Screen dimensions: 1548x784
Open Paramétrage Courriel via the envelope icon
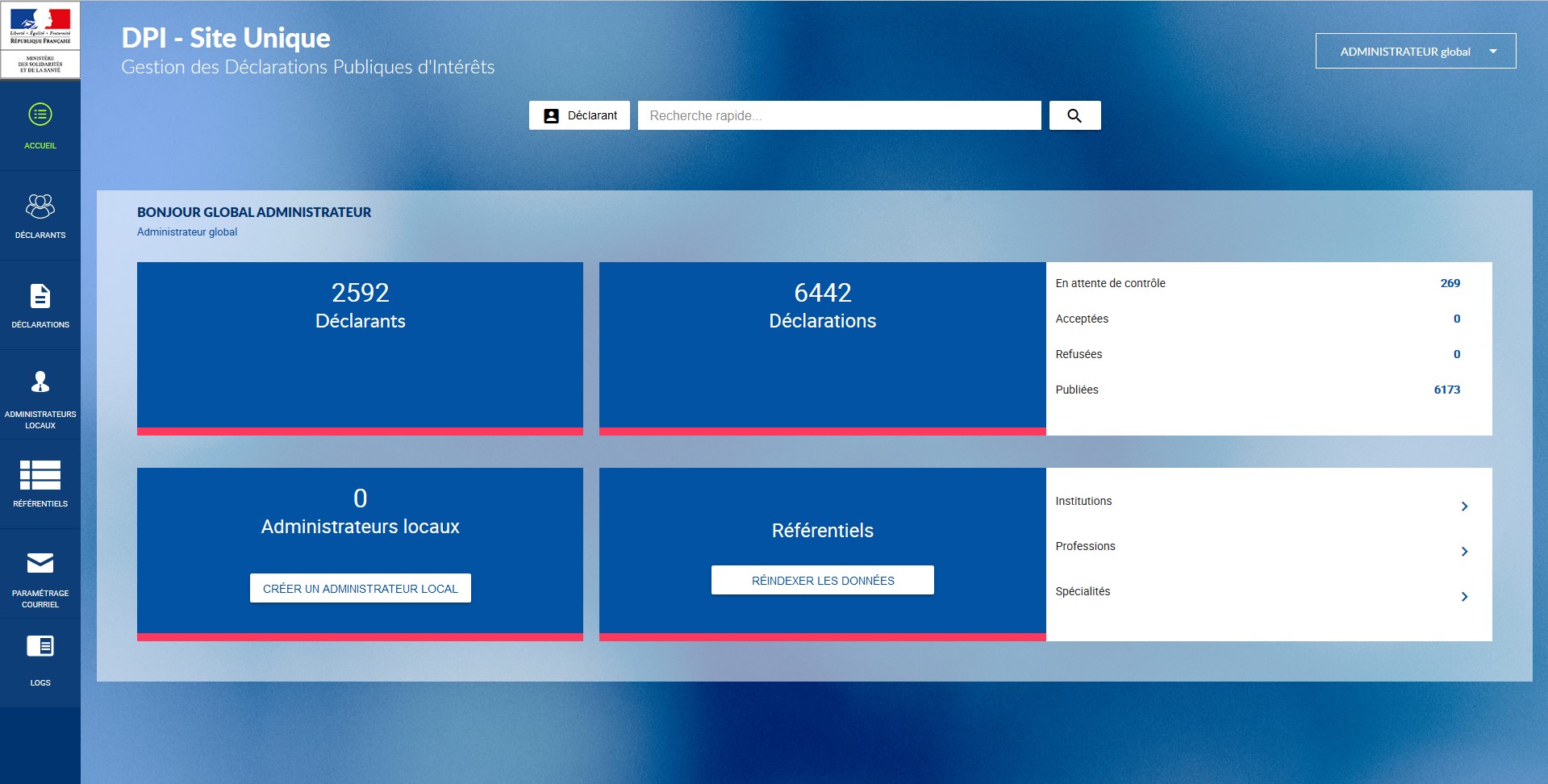click(x=40, y=562)
